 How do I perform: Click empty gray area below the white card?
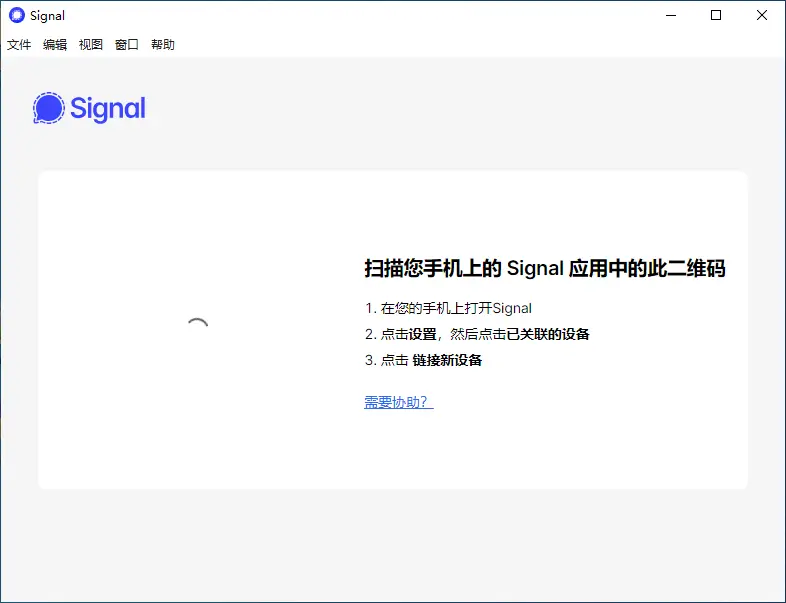point(392,545)
